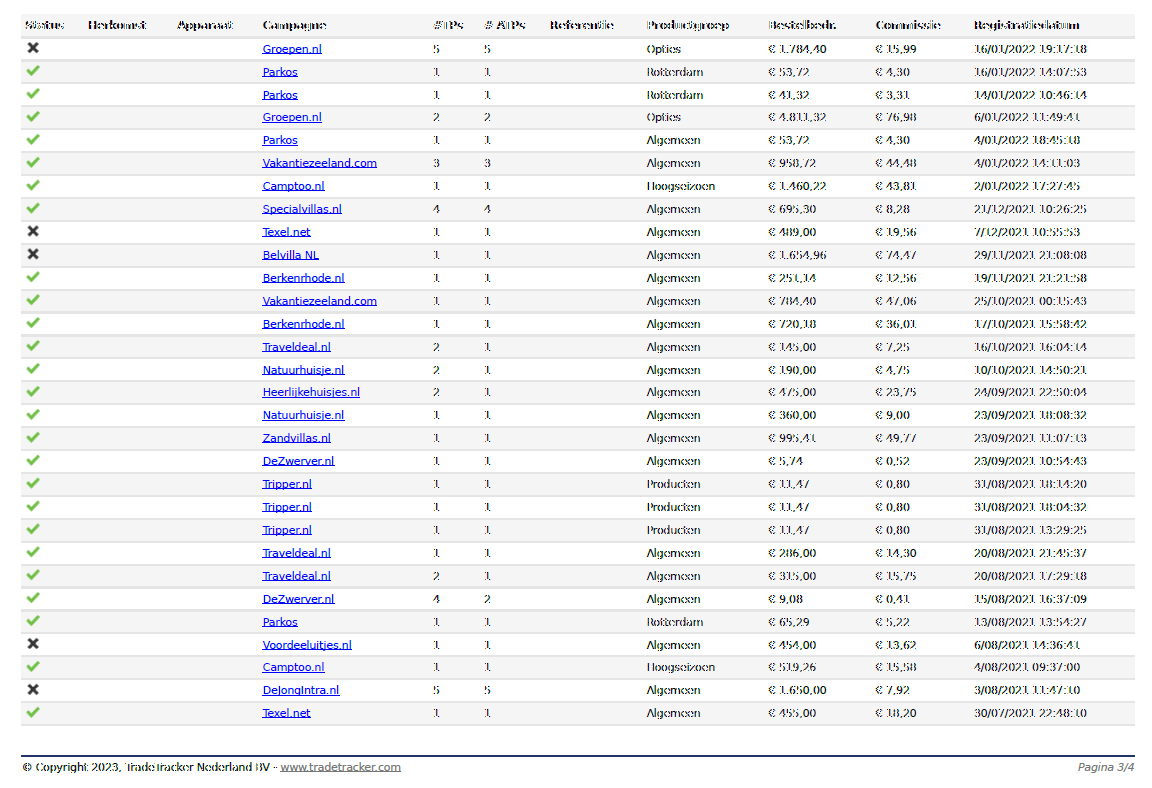
Task: Click the green check for Natuurhuisje.nl € 190,00
Action: tap(33, 369)
